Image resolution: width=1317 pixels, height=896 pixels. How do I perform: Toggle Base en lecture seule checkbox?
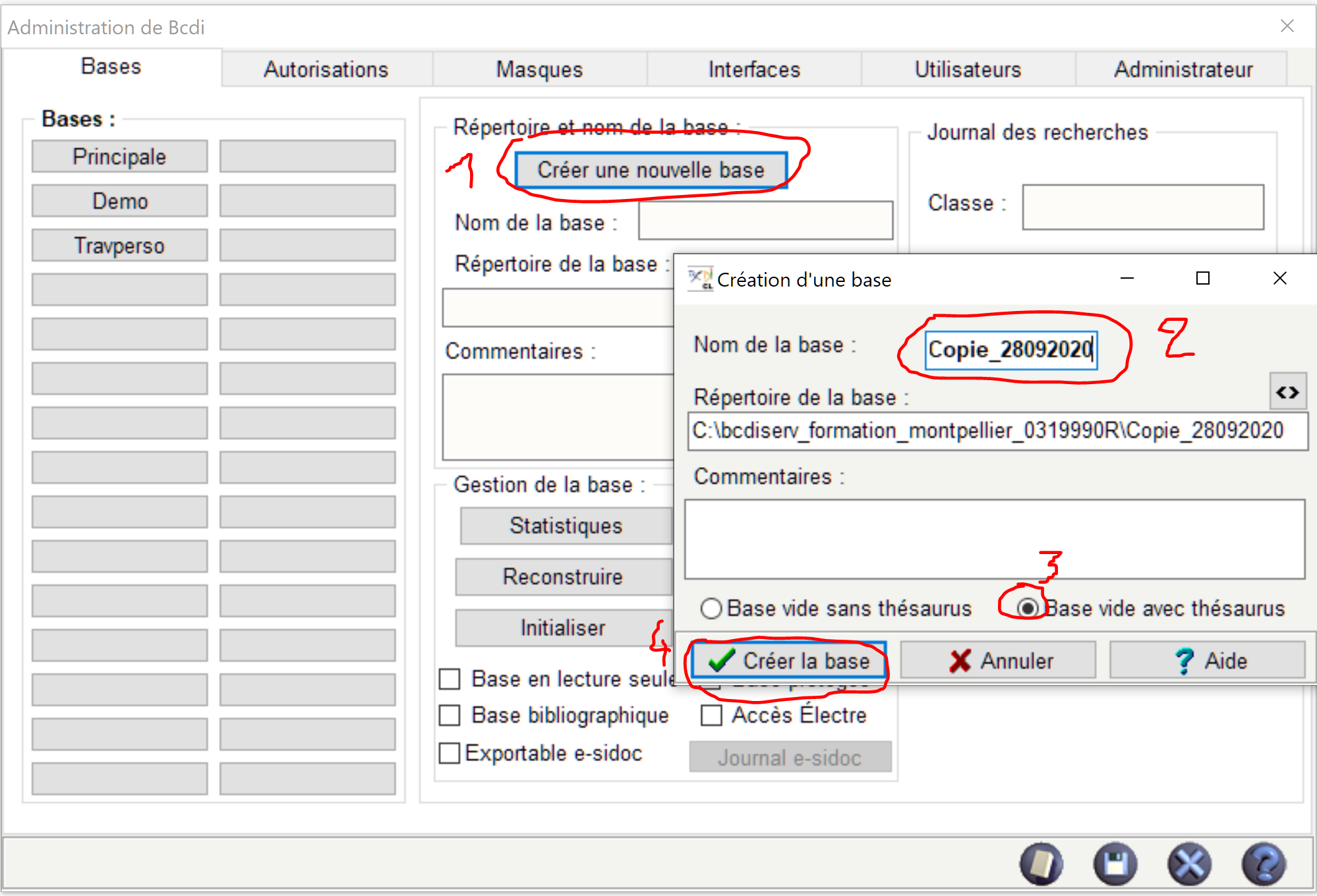(450, 679)
